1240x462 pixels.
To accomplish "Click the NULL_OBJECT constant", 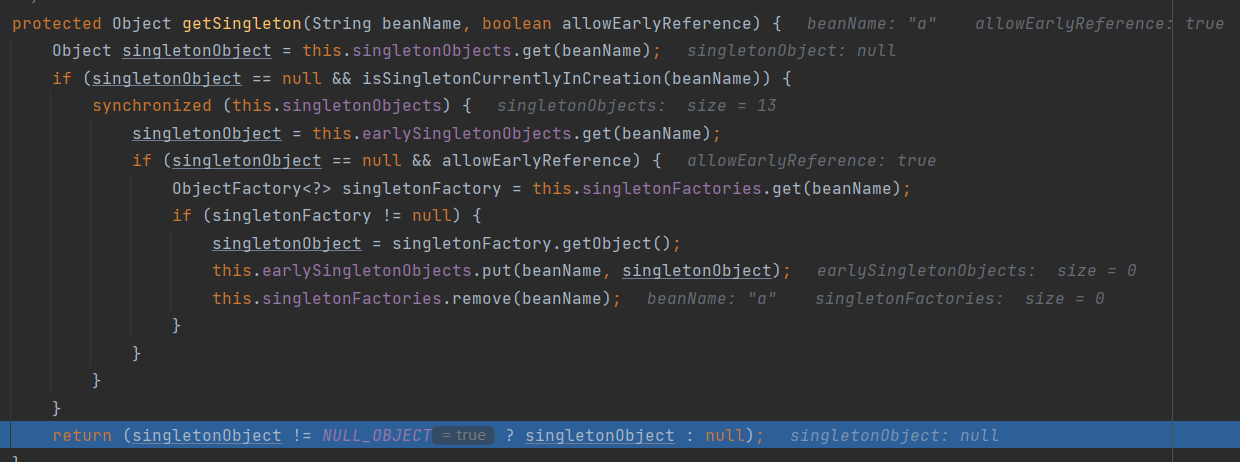I will coord(377,435).
